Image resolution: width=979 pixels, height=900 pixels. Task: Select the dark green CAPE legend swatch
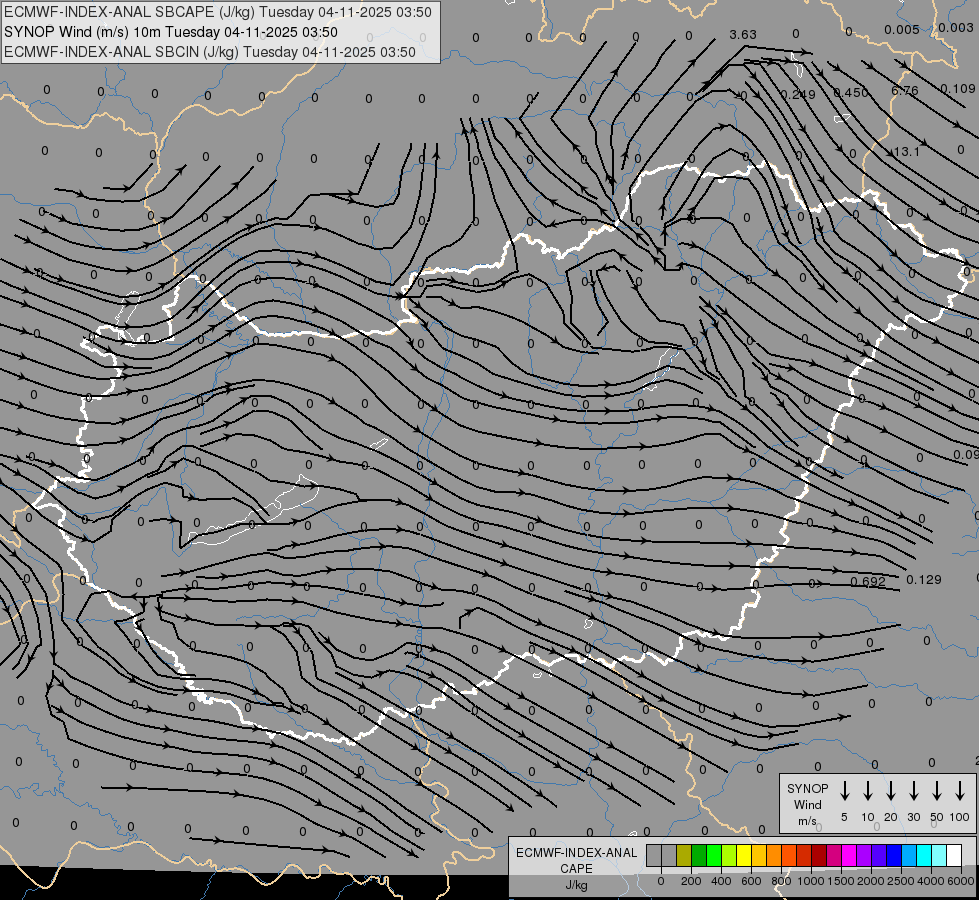click(699, 856)
